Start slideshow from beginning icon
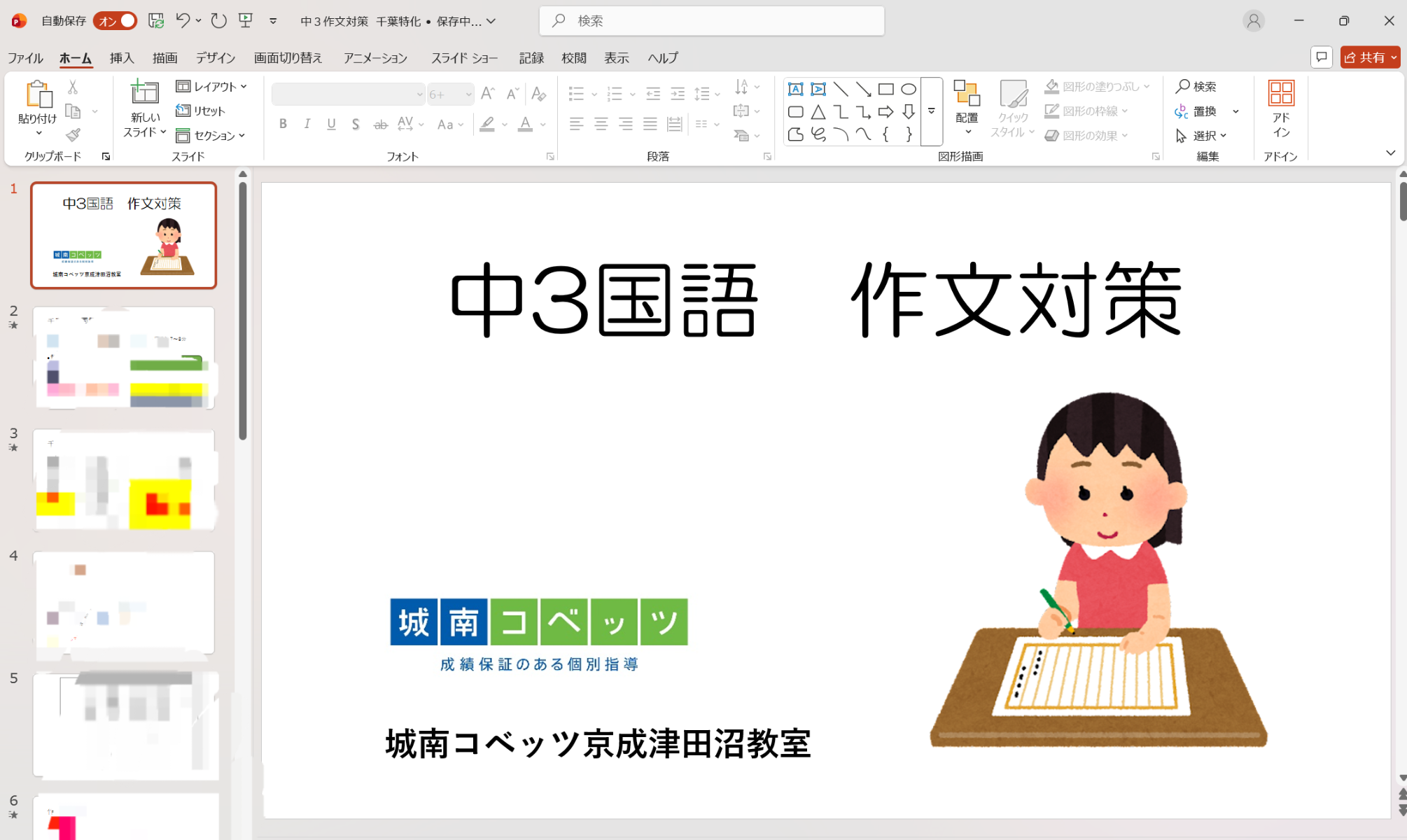Image resolution: width=1407 pixels, height=840 pixels. (246, 21)
